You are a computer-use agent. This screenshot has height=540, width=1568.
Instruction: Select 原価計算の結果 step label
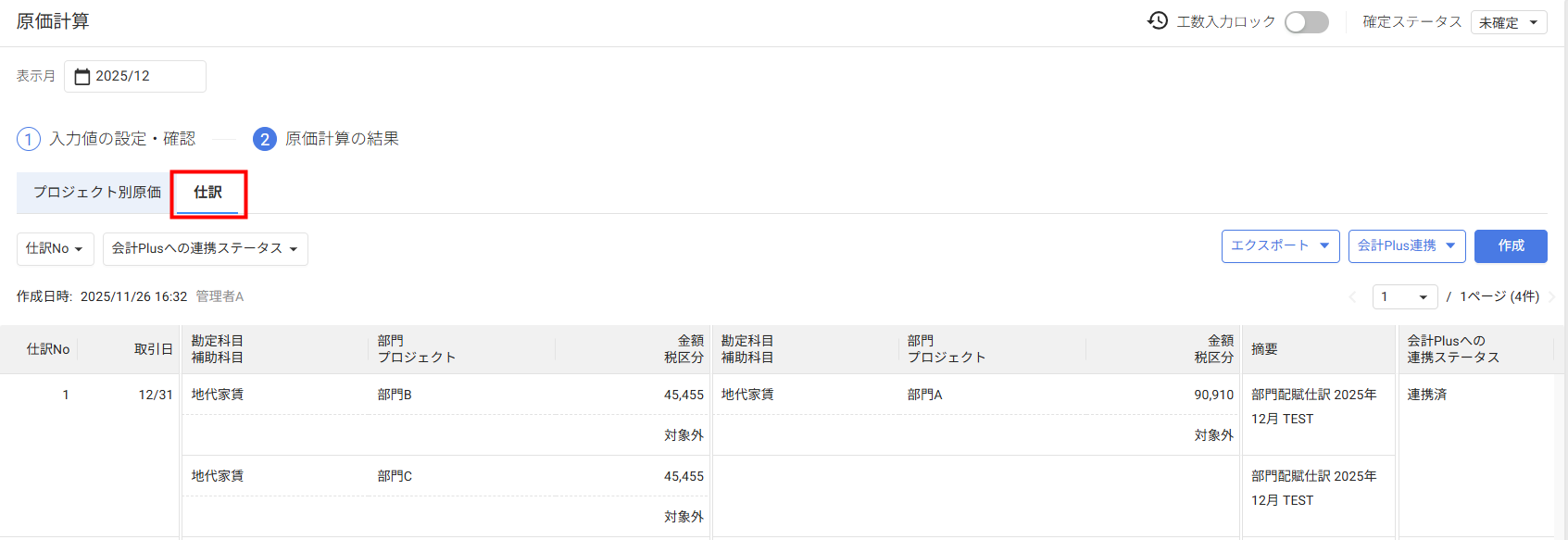tap(342, 139)
